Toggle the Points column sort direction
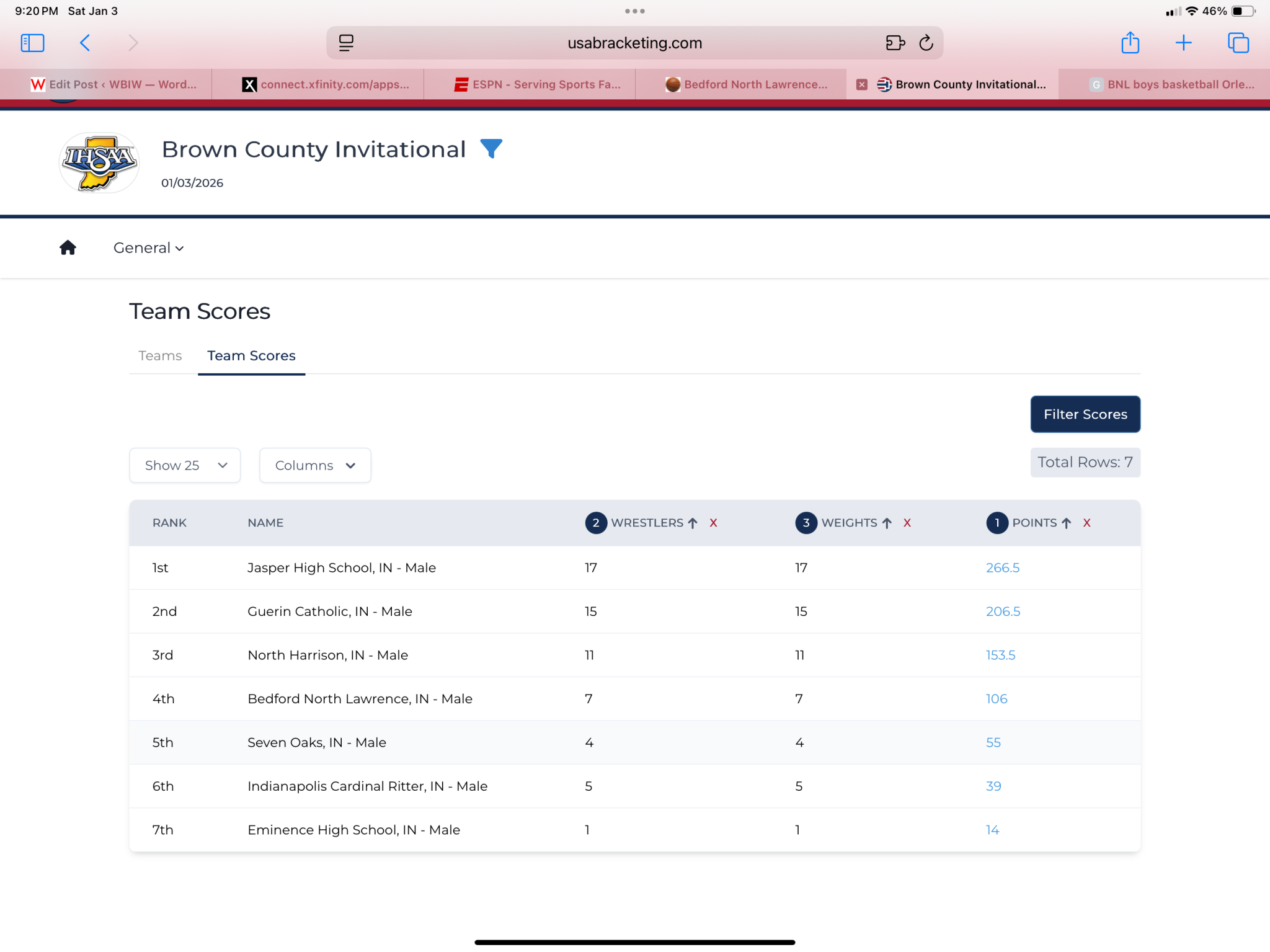Image resolution: width=1270 pixels, height=952 pixels. pos(1066,523)
